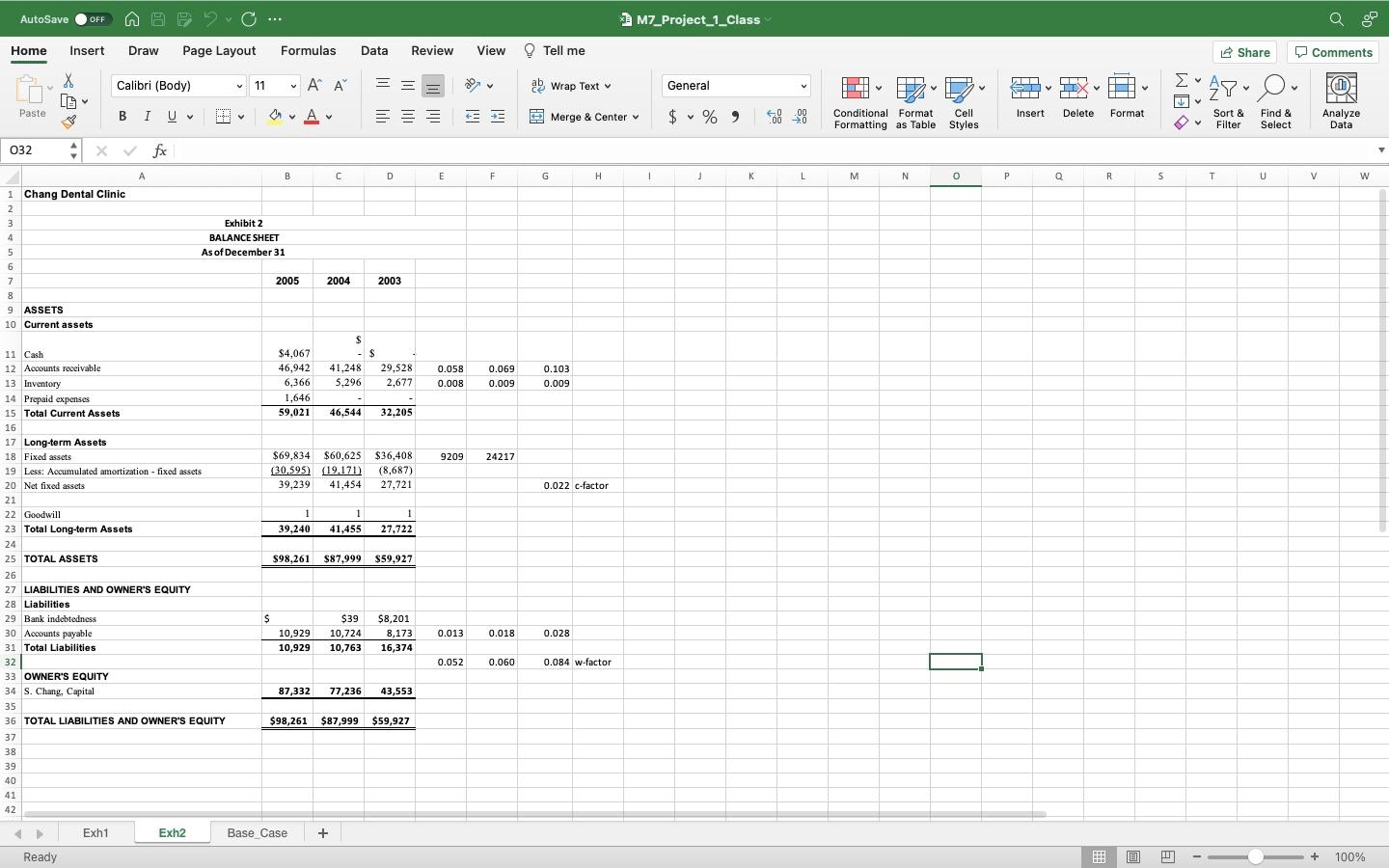The image size is (1389, 868).
Task: Switch to the Formulas ribbon tab
Action: click(308, 50)
